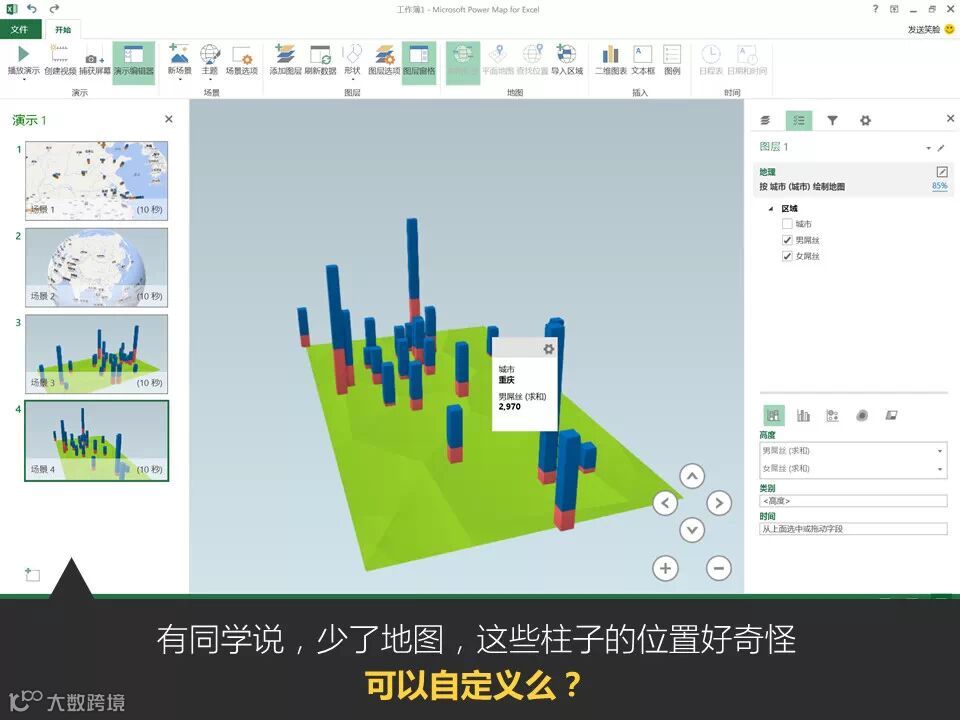
Task: Select the bubble chart type
Action: [x=833, y=416]
